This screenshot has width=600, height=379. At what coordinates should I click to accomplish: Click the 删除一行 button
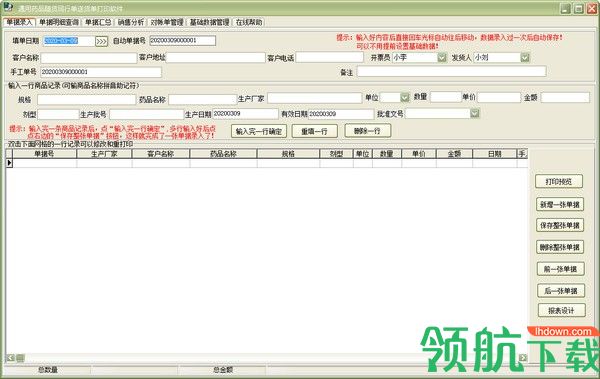click(x=367, y=131)
